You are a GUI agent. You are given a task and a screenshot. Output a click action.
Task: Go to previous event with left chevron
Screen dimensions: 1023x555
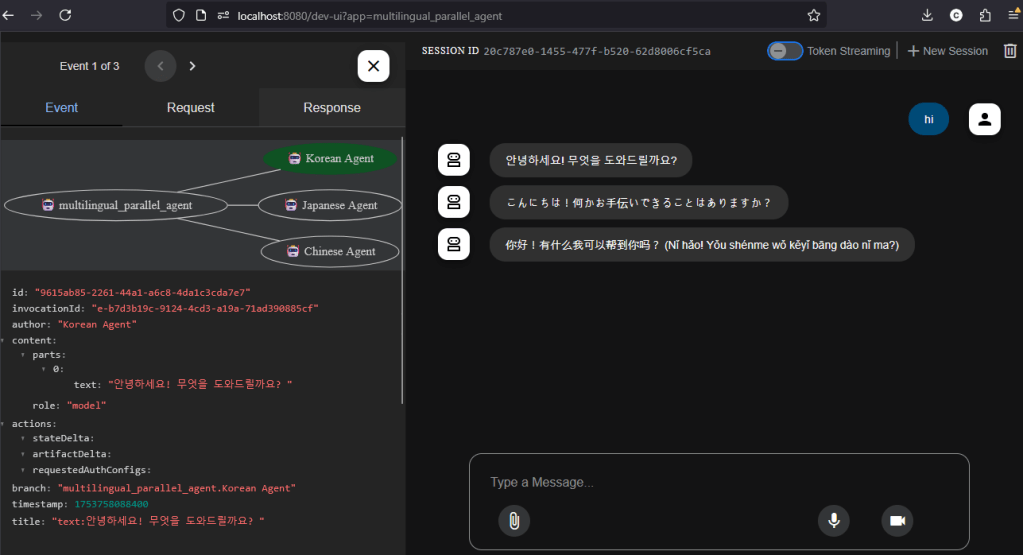point(160,66)
